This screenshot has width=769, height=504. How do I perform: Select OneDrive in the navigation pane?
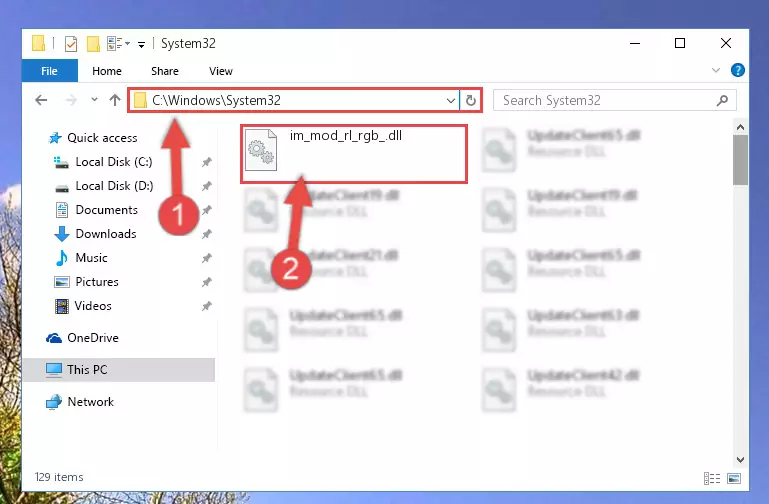(x=82, y=338)
